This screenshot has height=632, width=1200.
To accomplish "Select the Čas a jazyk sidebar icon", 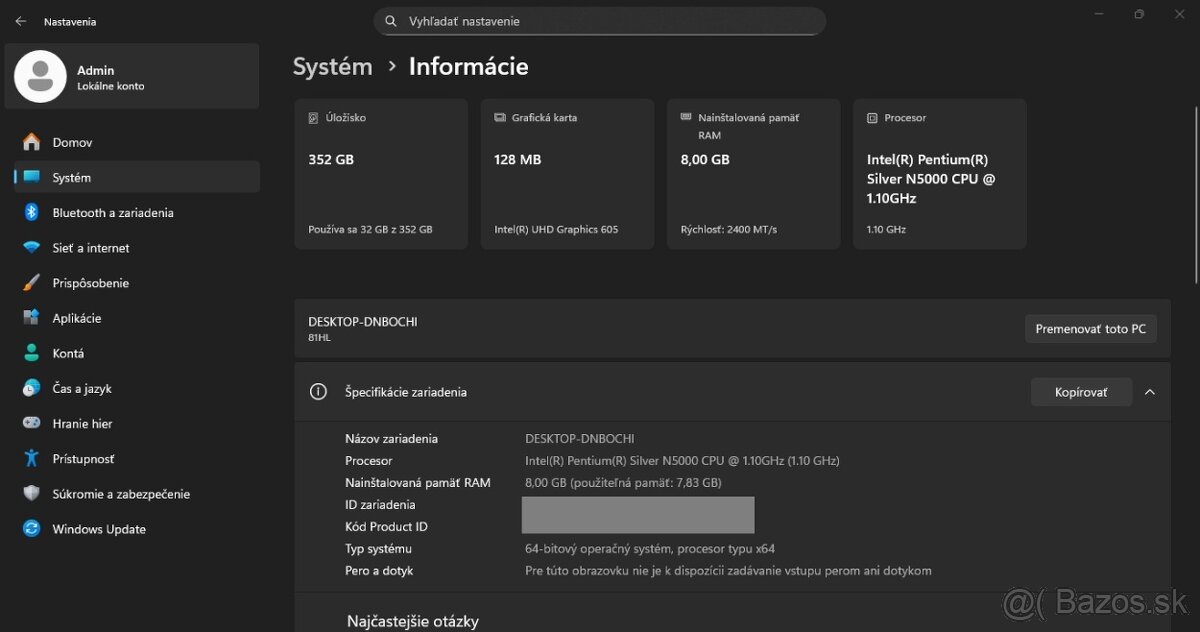I will click(32, 388).
